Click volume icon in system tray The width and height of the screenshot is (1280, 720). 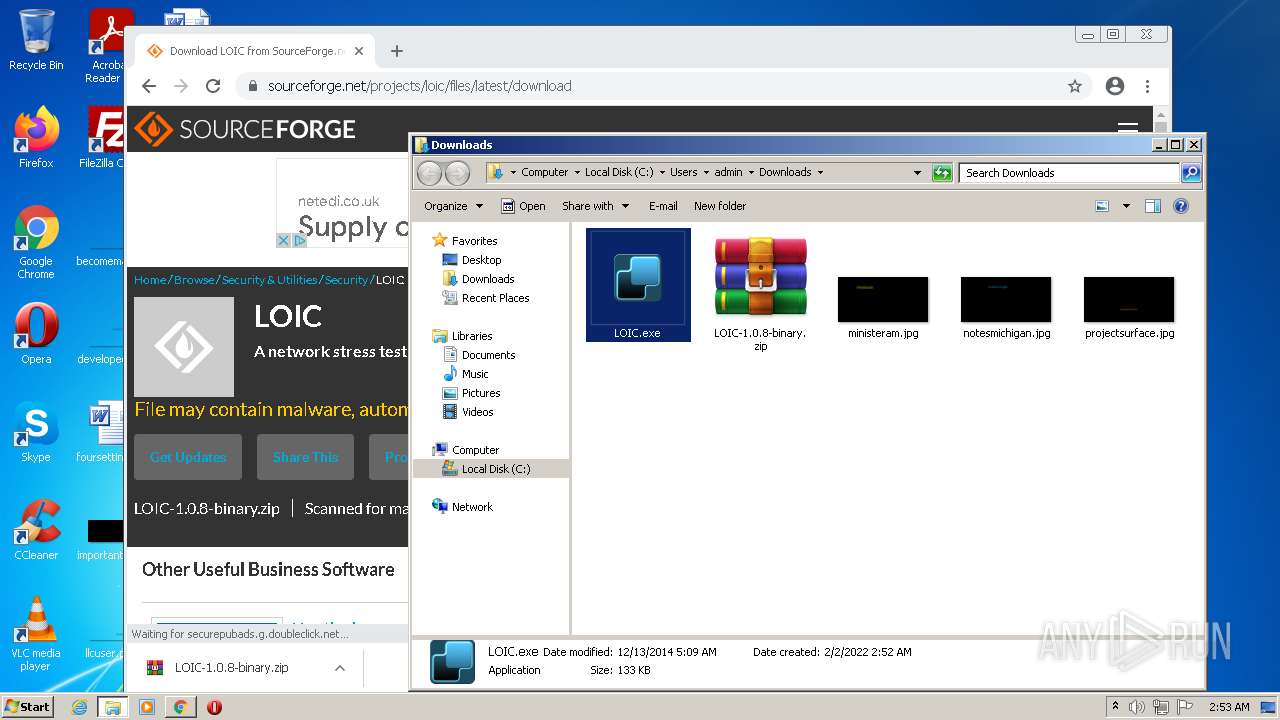(x=1137, y=707)
